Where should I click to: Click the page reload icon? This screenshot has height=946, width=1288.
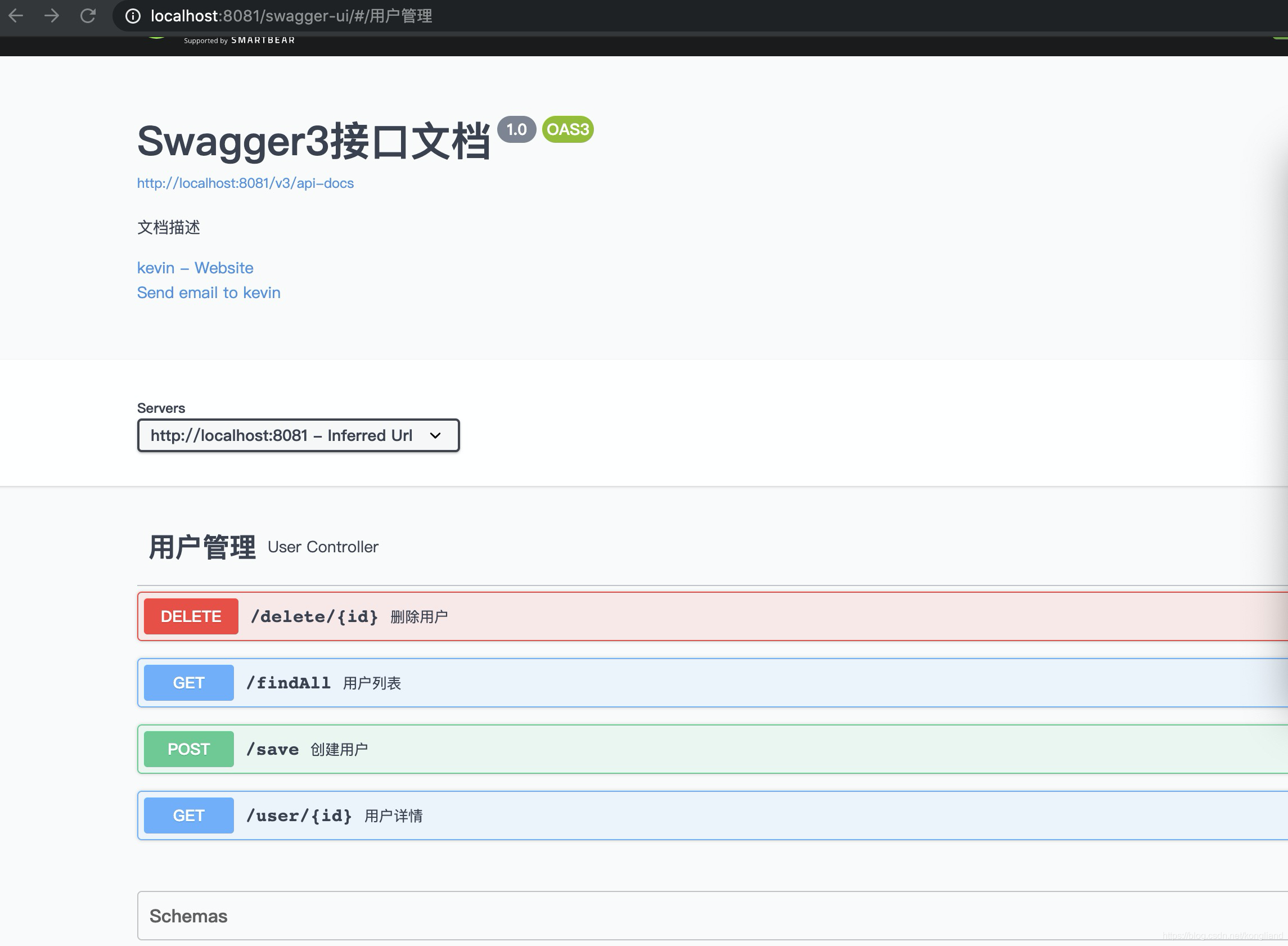pyautogui.click(x=89, y=16)
